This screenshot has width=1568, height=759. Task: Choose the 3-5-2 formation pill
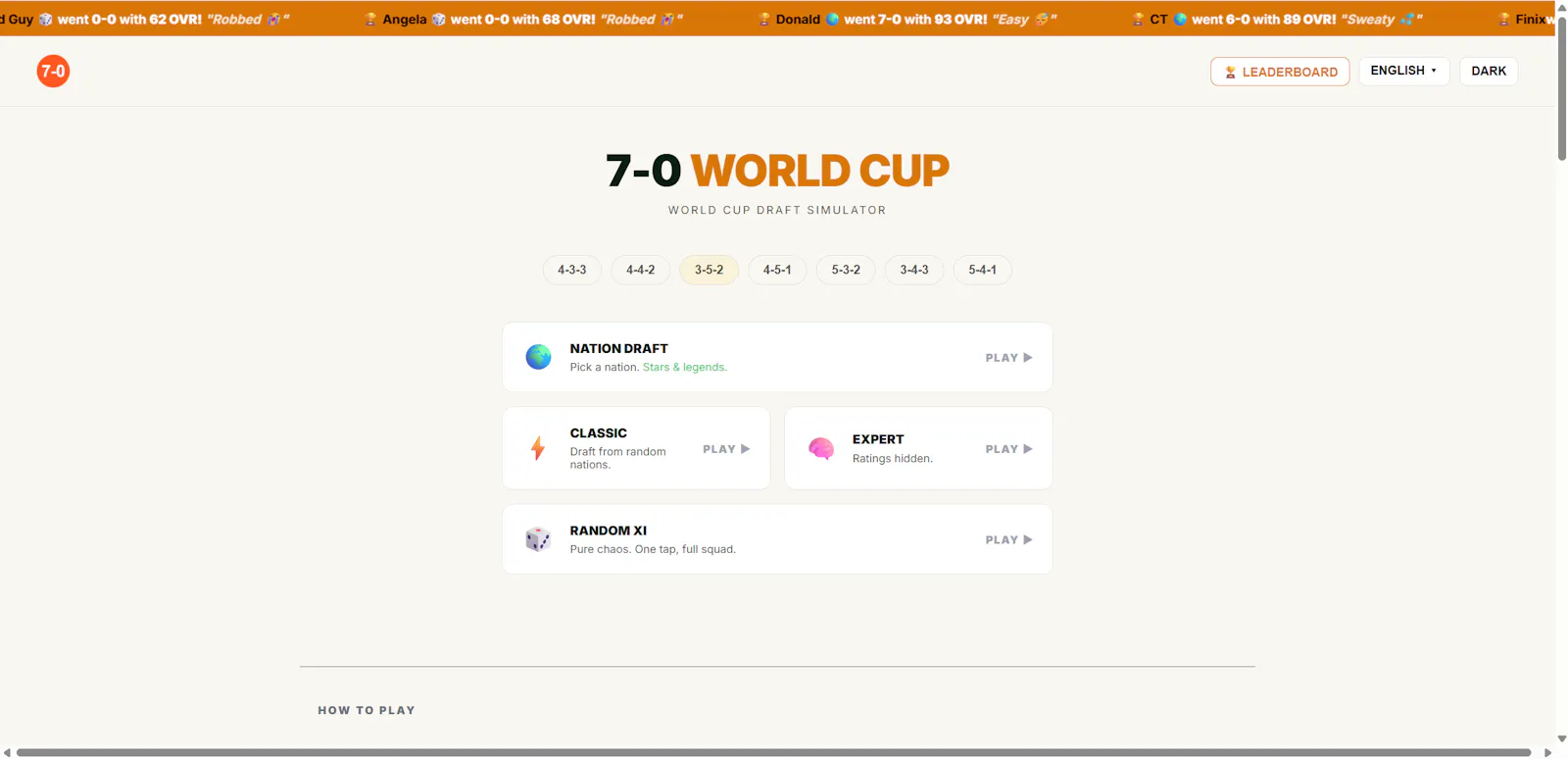709,270
